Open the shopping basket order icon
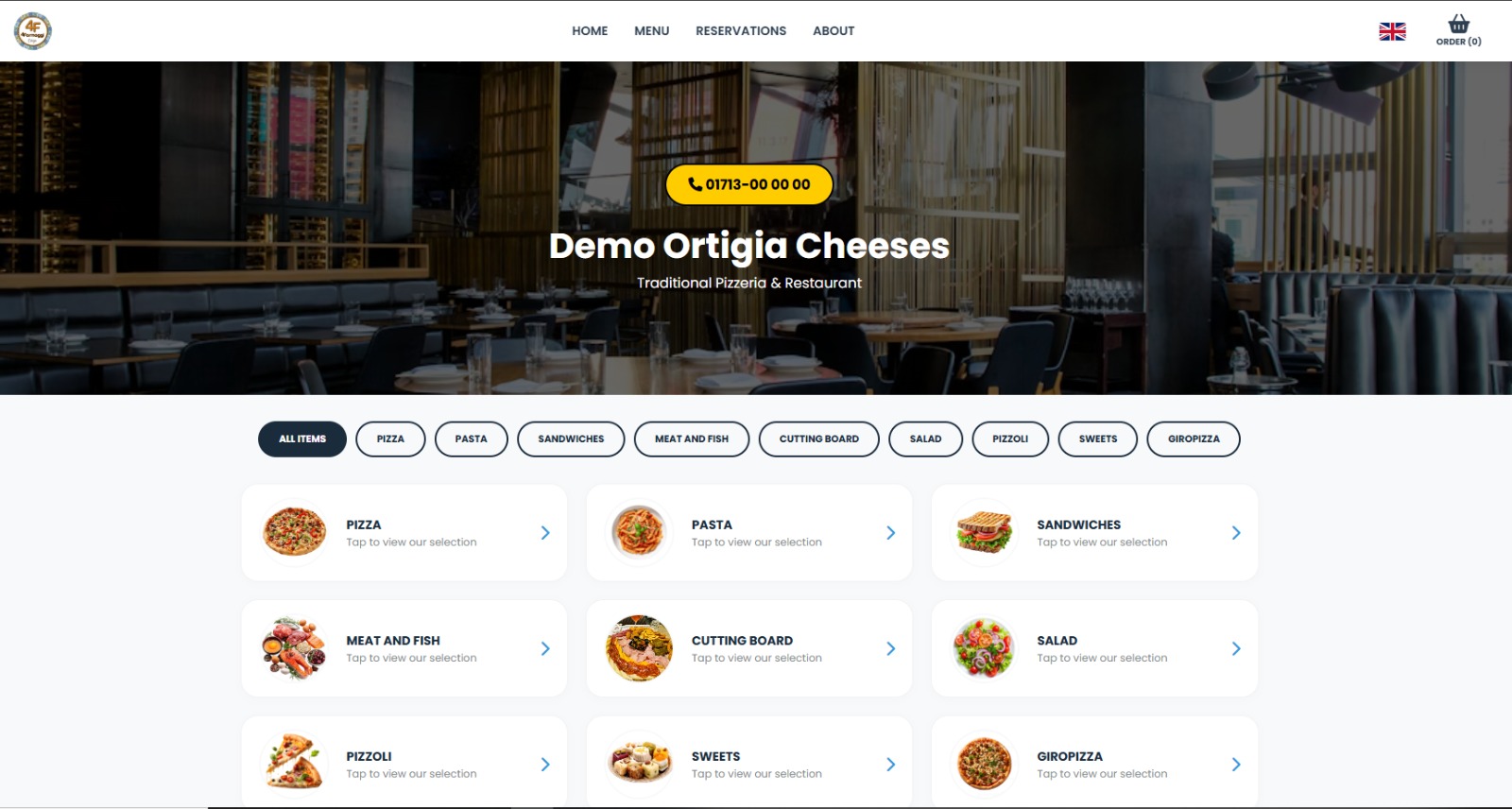Image resolution: width=1512 pixels, height=809 pixels. pyautogui.click(x=1458, y=26)
